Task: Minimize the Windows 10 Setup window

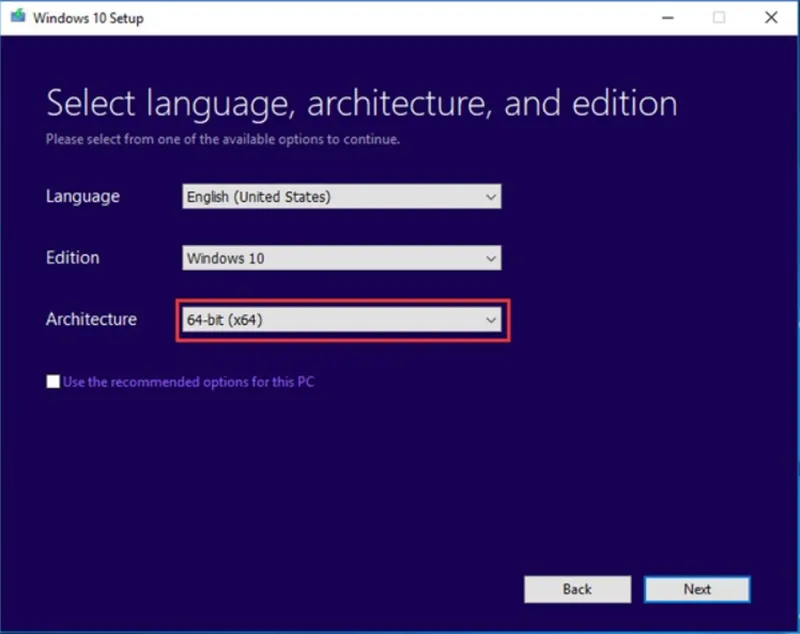Action: (x=666, y=17)
